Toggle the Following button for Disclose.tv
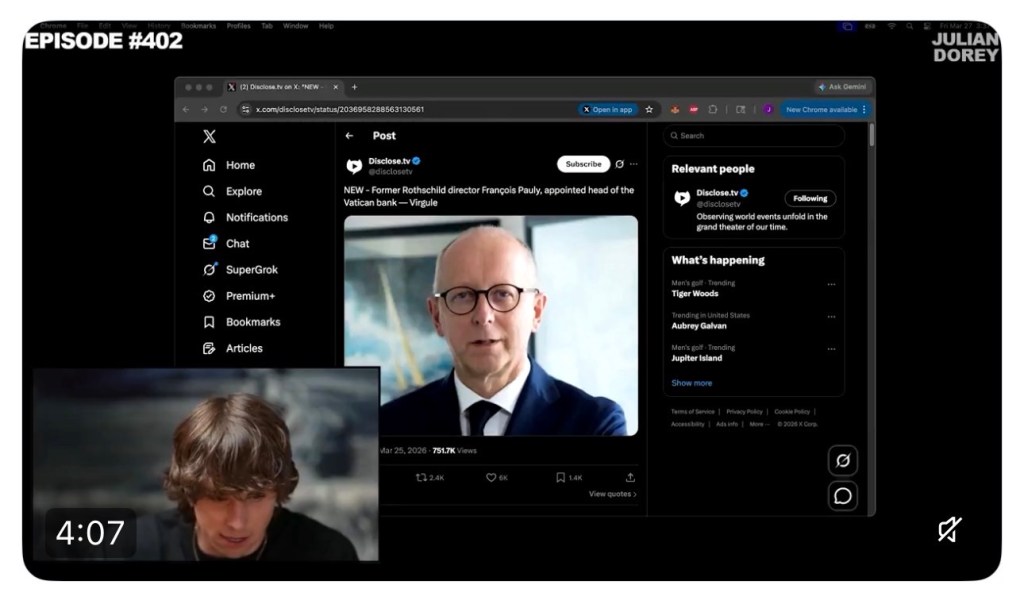The height and width of the screenshot is (604, 1024). pos(810,198)
